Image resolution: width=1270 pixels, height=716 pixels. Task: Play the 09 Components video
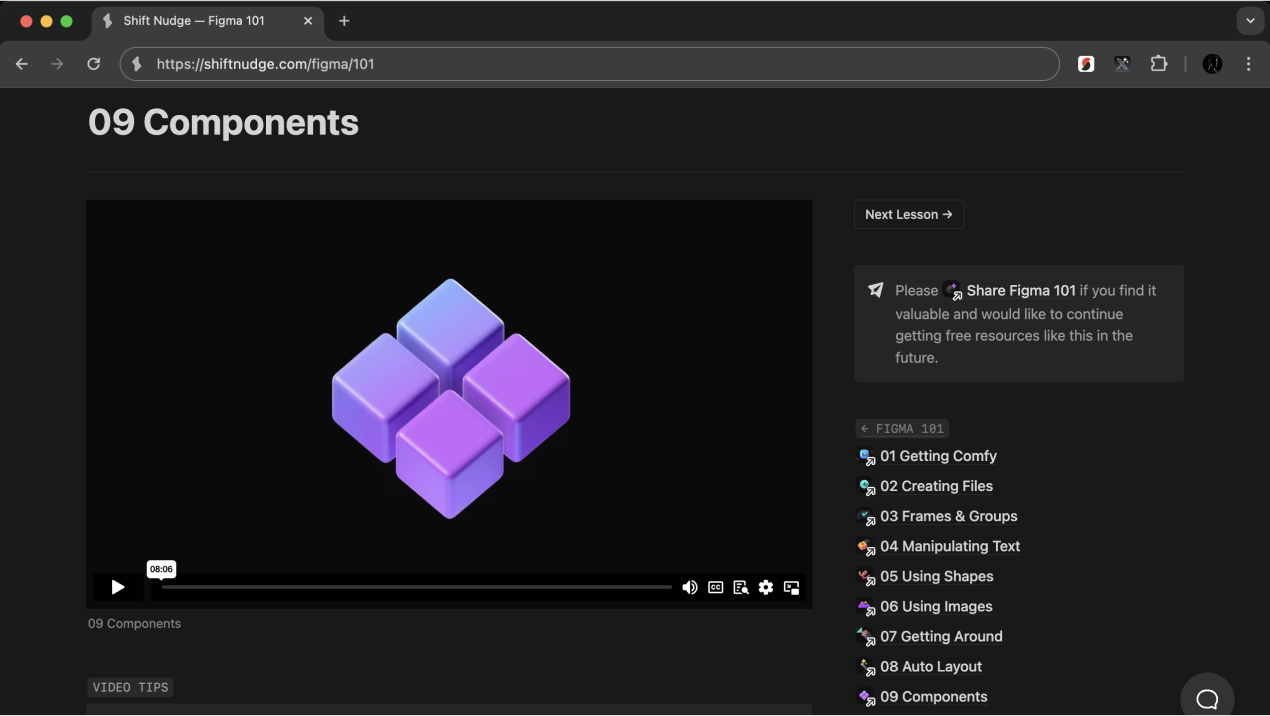[x=118, y=587]
